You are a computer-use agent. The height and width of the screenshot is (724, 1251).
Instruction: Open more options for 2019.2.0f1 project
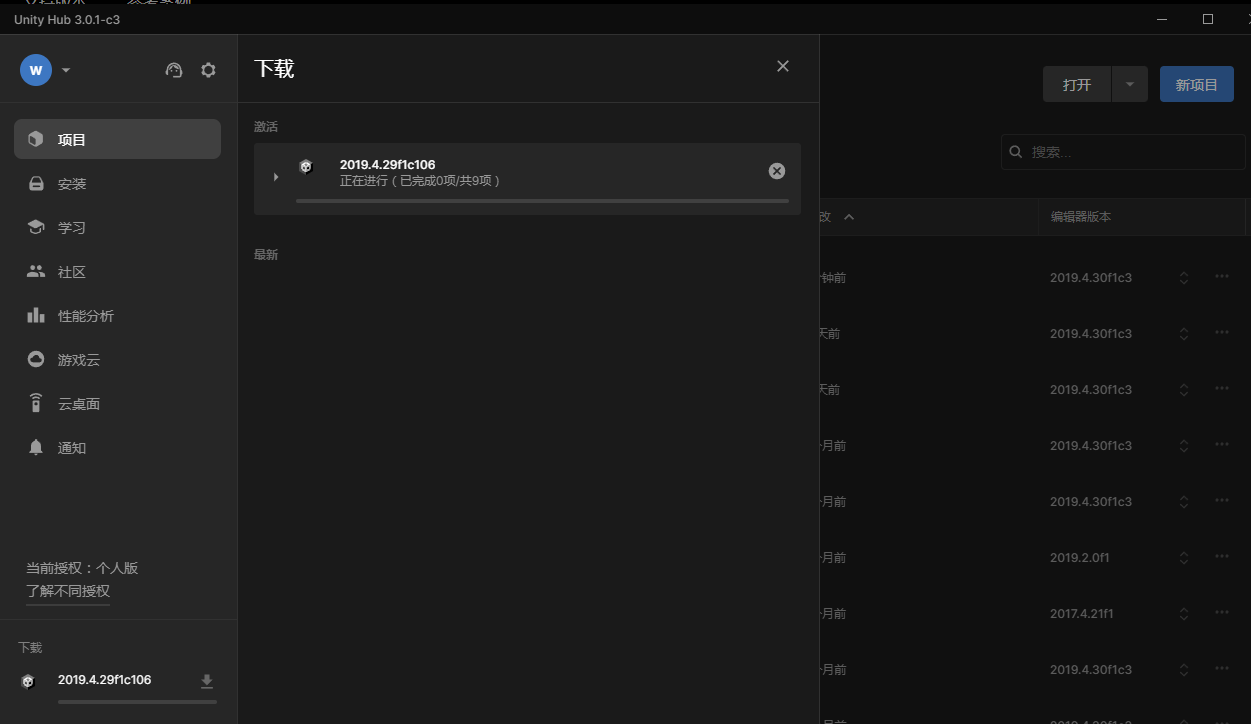(x=1222, y=557)
